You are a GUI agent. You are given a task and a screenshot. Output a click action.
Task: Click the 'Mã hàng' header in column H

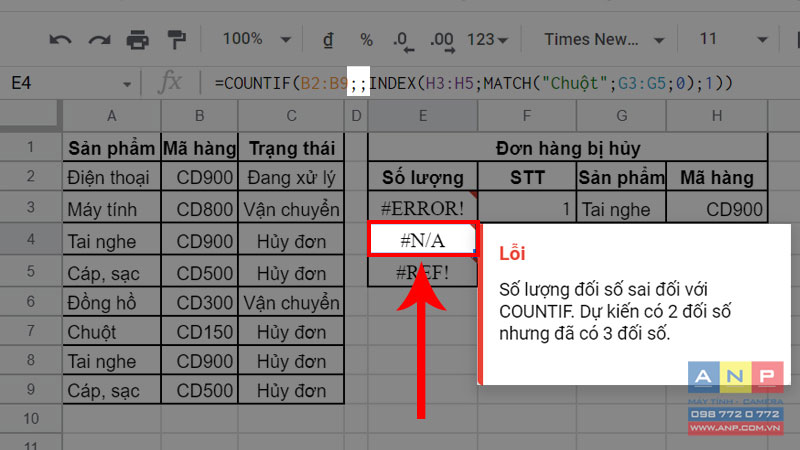717,178
